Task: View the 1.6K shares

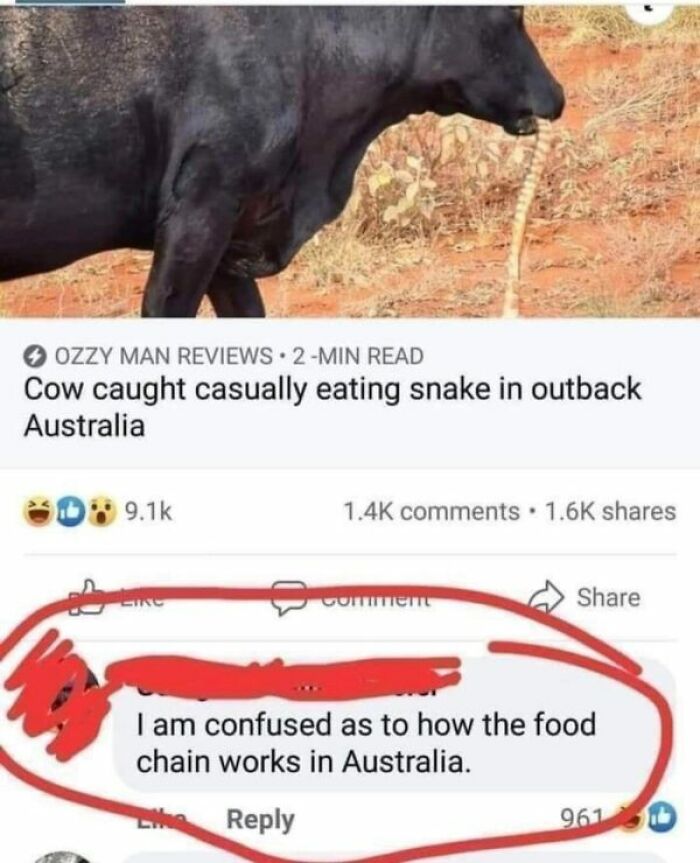Action: point(610,511)
